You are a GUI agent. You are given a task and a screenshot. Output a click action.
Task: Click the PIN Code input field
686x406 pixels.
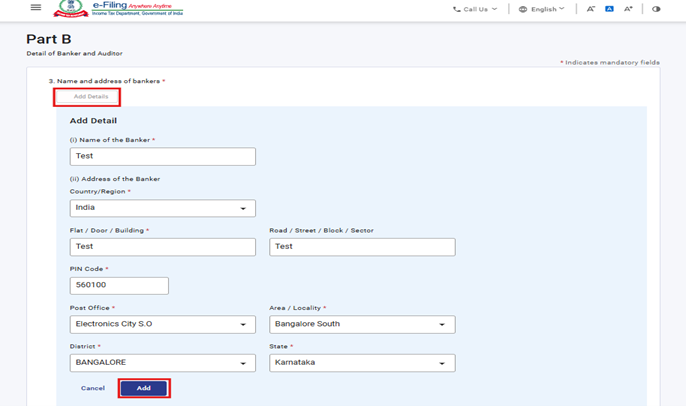point(119,286)
